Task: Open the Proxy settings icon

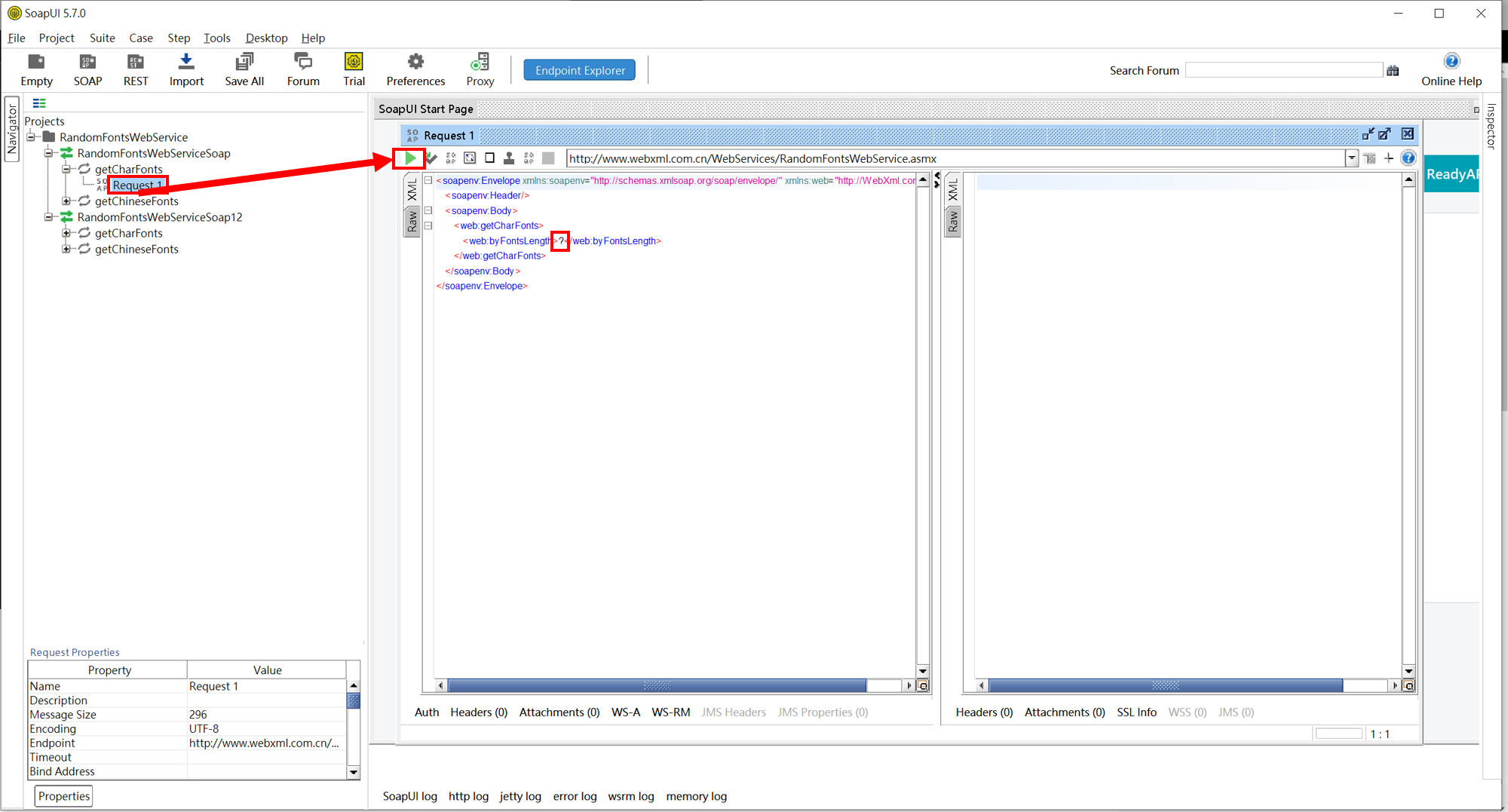Action: 480,62
